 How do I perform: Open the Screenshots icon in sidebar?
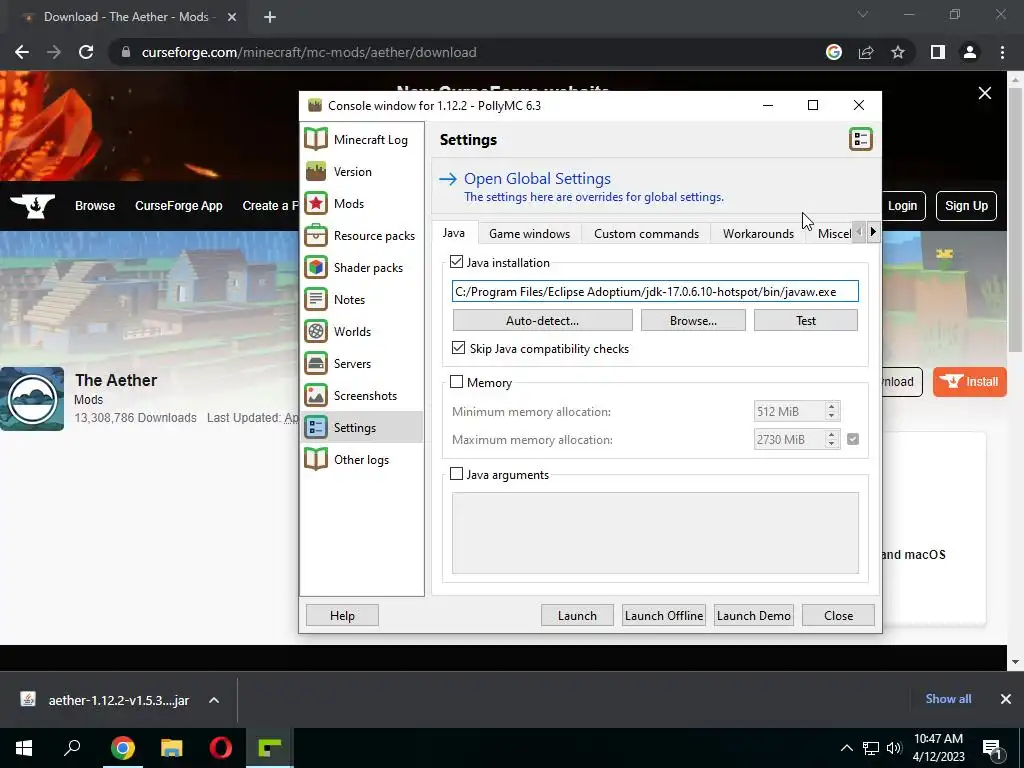[316, 395]
